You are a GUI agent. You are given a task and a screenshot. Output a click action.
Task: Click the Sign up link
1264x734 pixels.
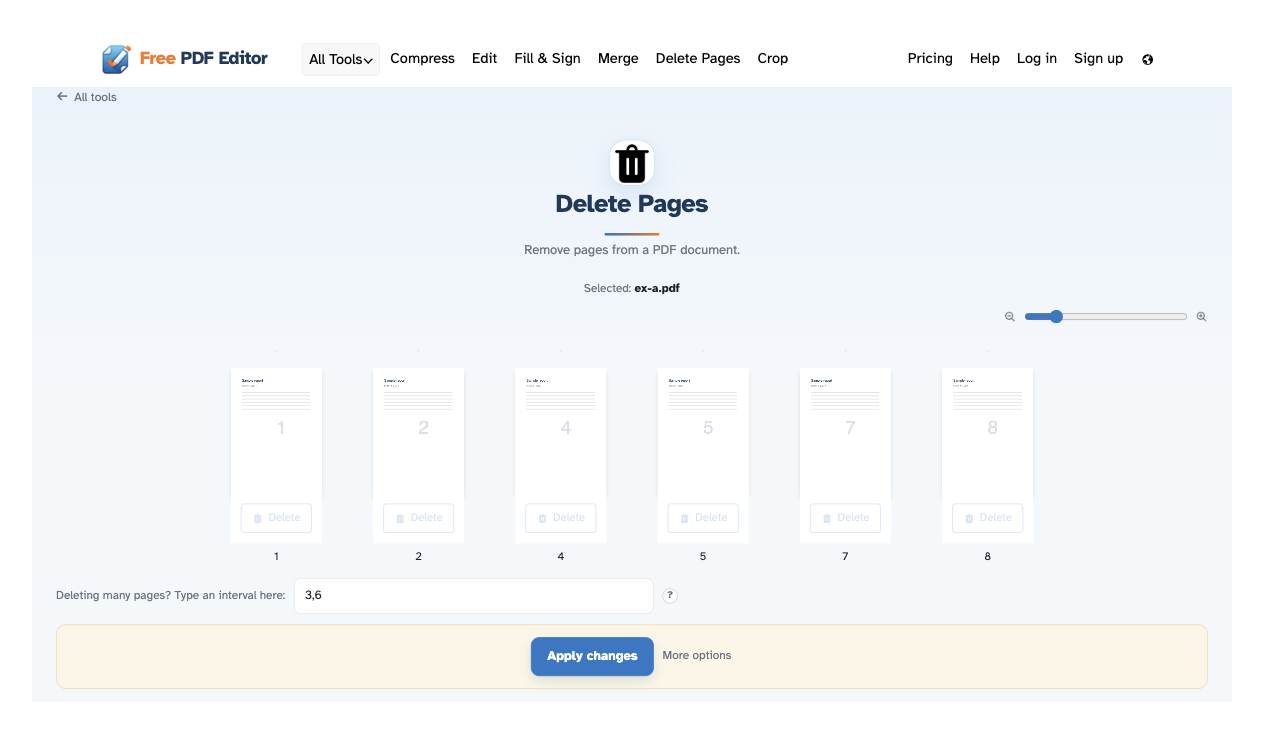1098,59
